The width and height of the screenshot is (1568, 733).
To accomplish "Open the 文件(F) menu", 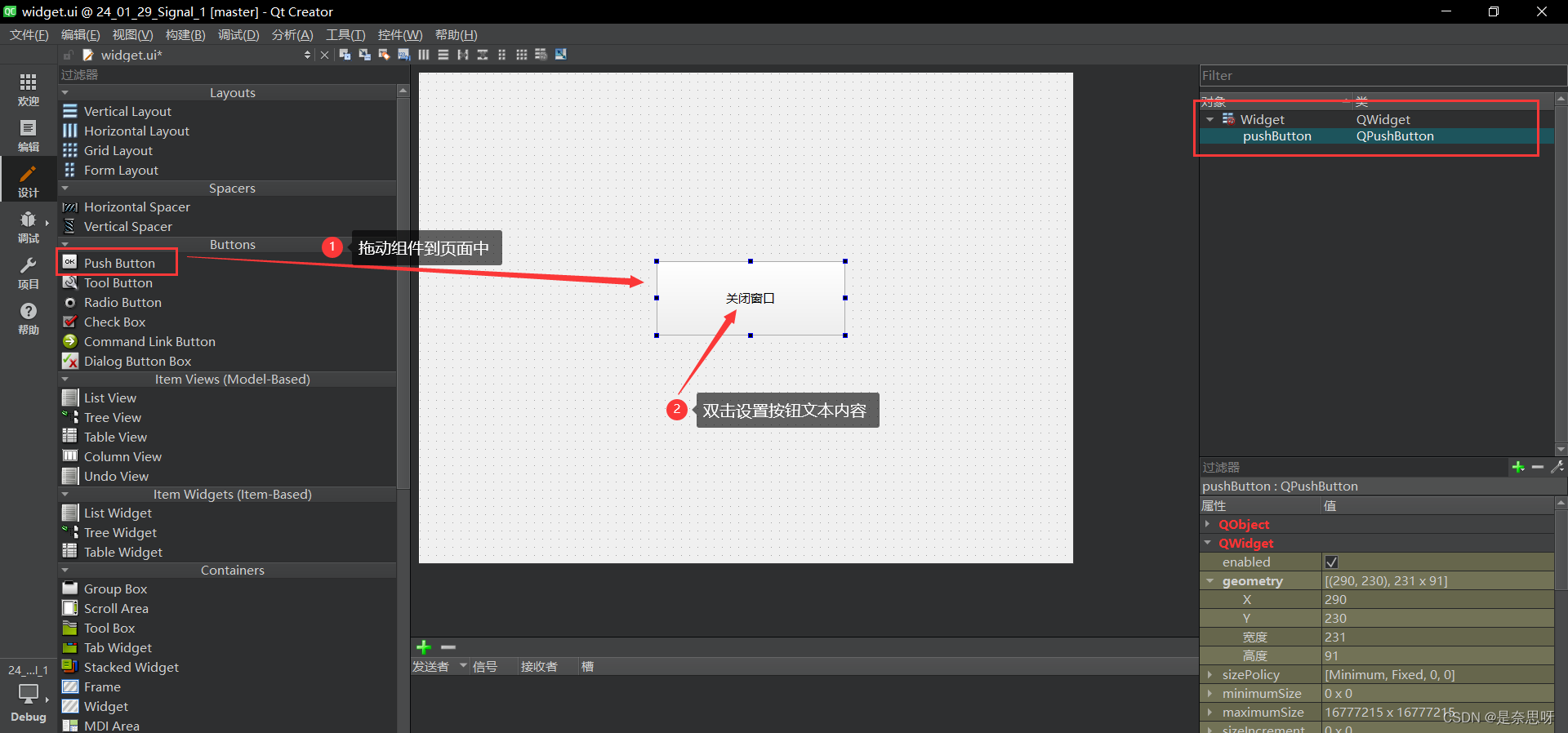I will click(x=29, y=35).
